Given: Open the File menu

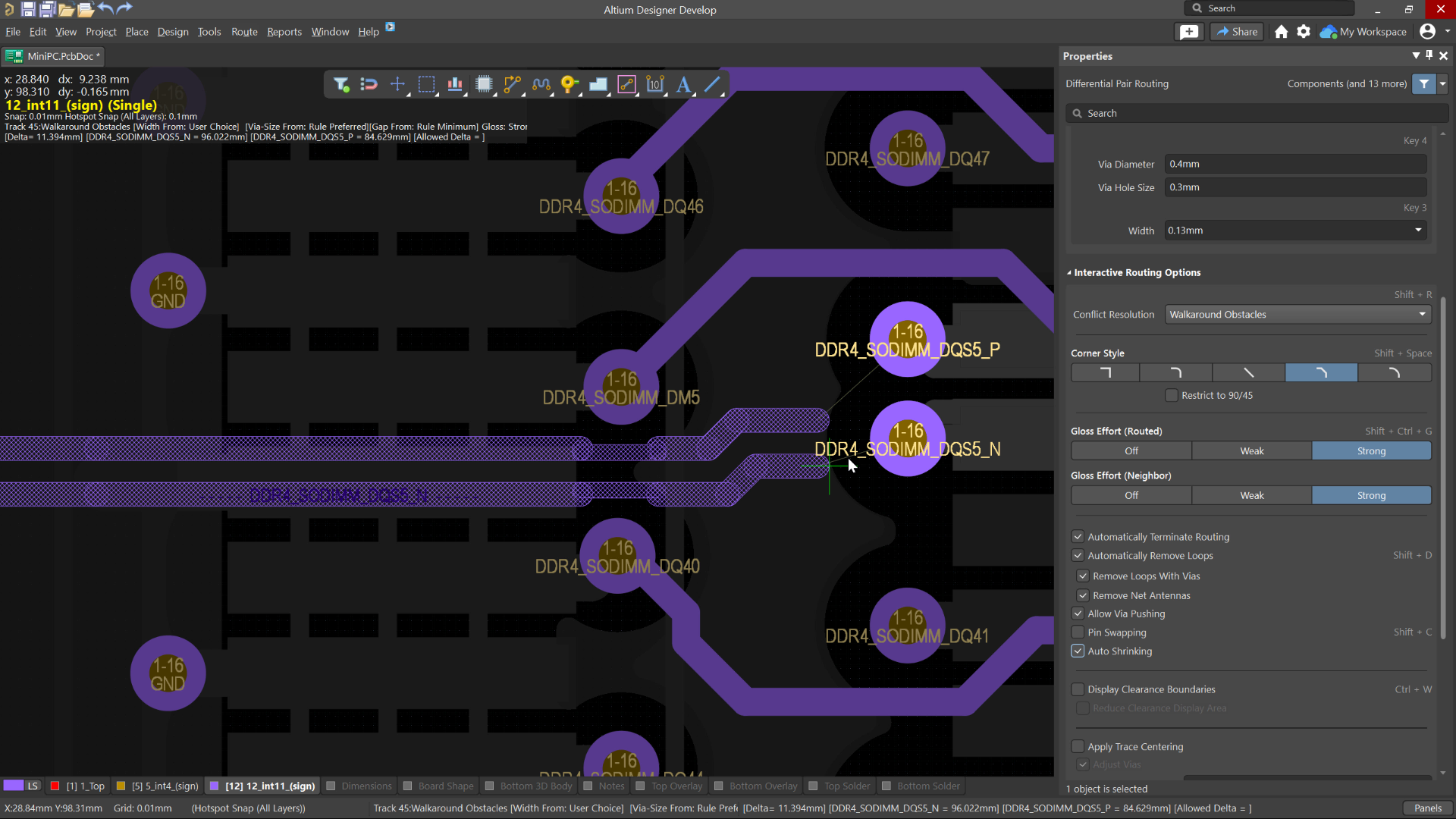Looking at the screenshot, I should tap(13, 32).
